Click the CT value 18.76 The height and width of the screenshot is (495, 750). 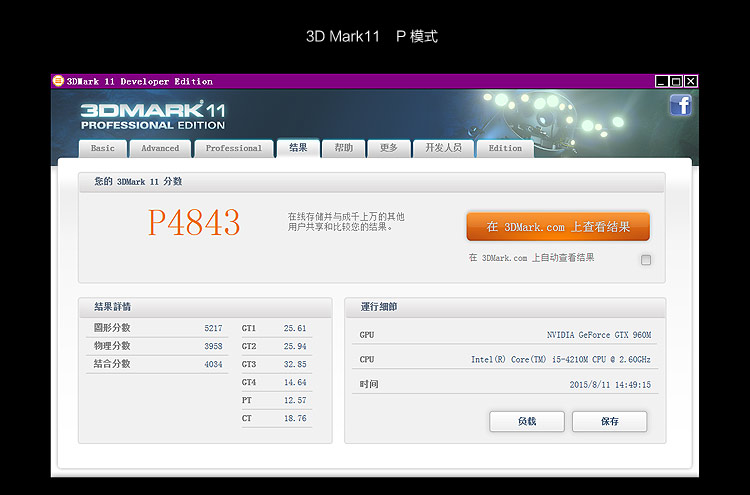pos(295,418)
